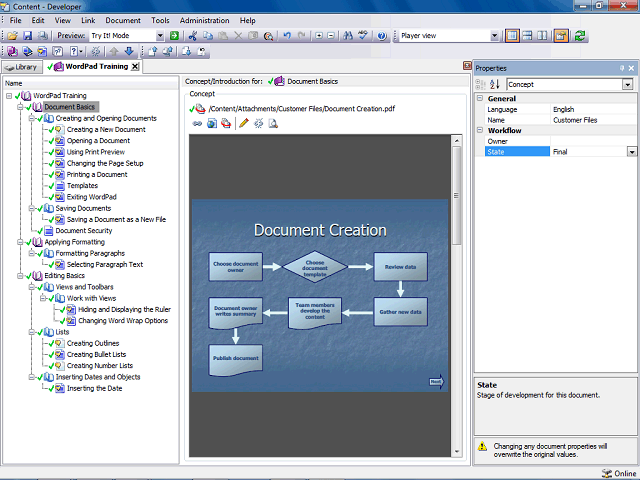
Task: Select the Printing a Document topic
Action: 97,175
